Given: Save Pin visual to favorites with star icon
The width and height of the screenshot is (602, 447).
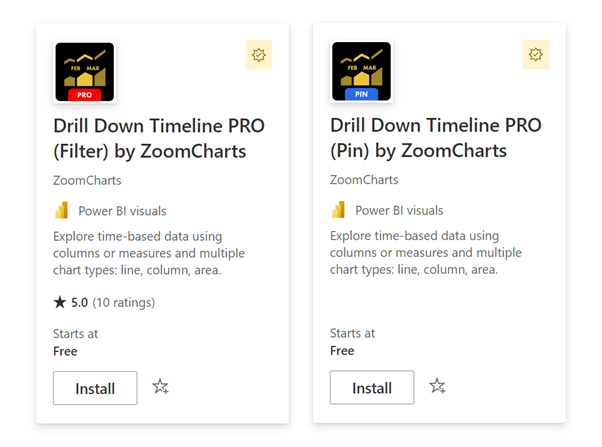Looking at the screenshot, I should [x=437, y=386].
